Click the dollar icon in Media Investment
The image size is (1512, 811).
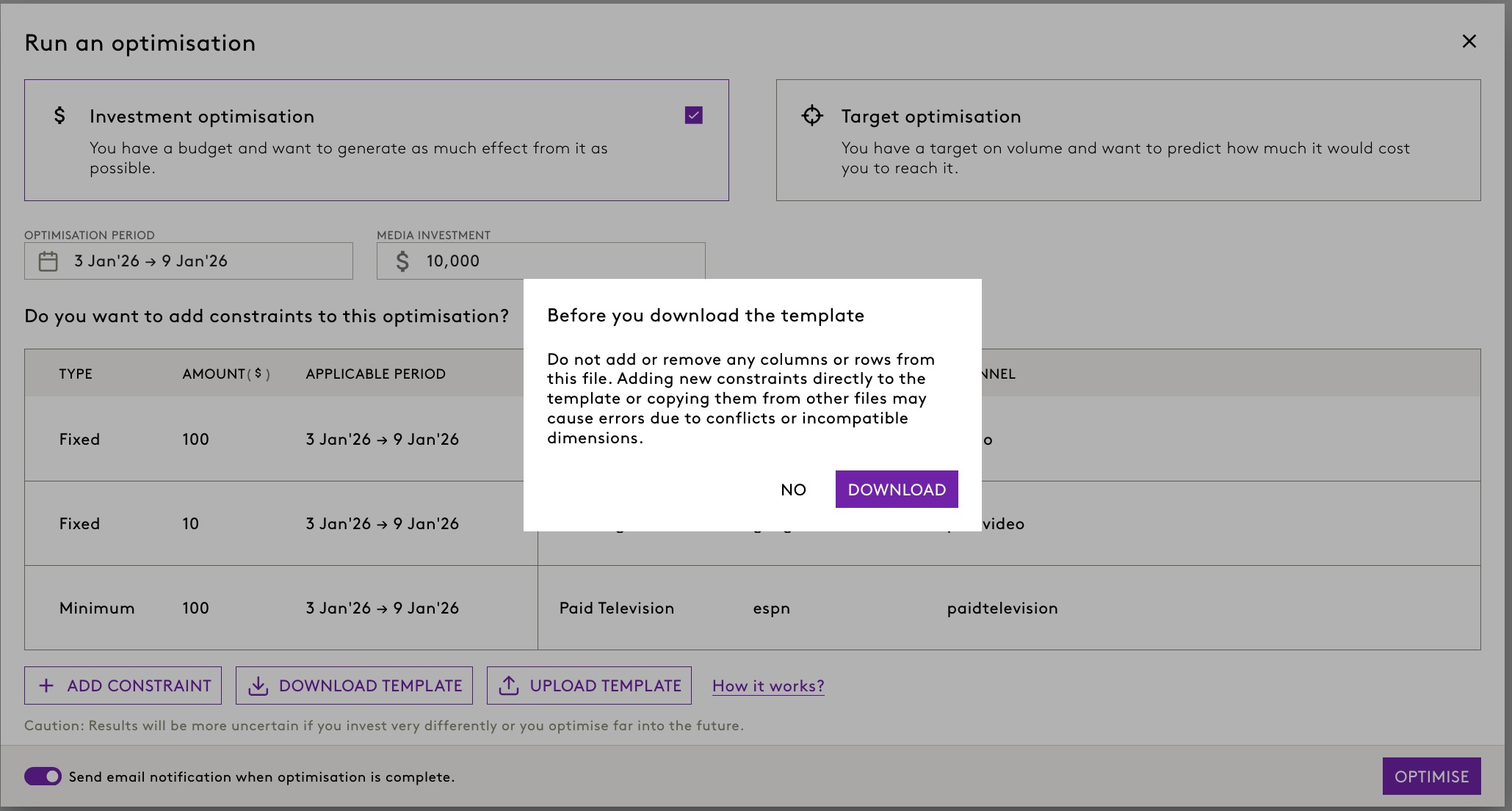coord(402,261)
